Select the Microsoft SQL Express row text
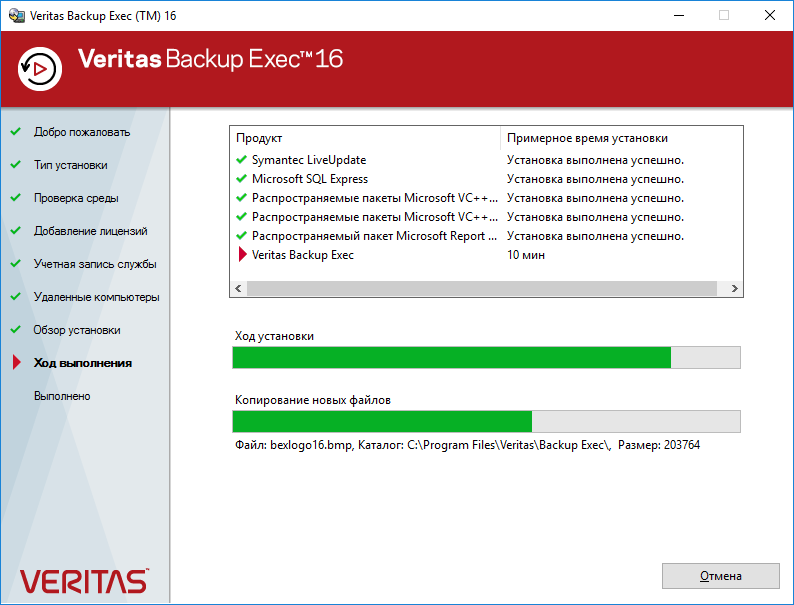The image size is (794, 605). point(310,179)
